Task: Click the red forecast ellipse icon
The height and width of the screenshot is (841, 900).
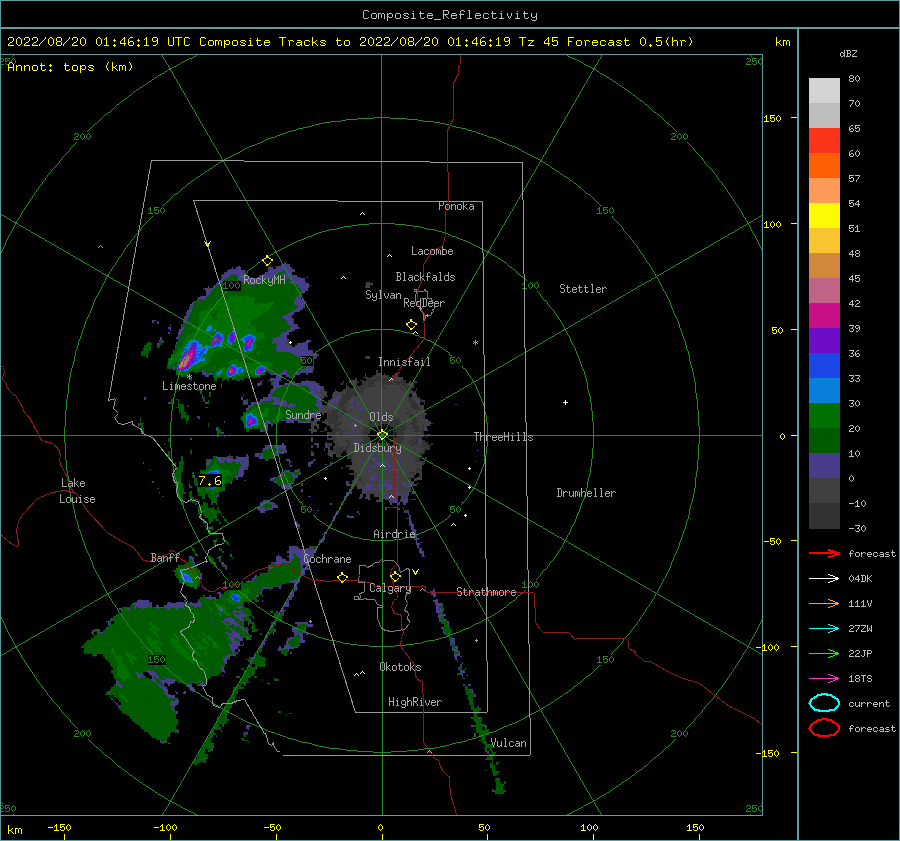Action: [824, 728]
